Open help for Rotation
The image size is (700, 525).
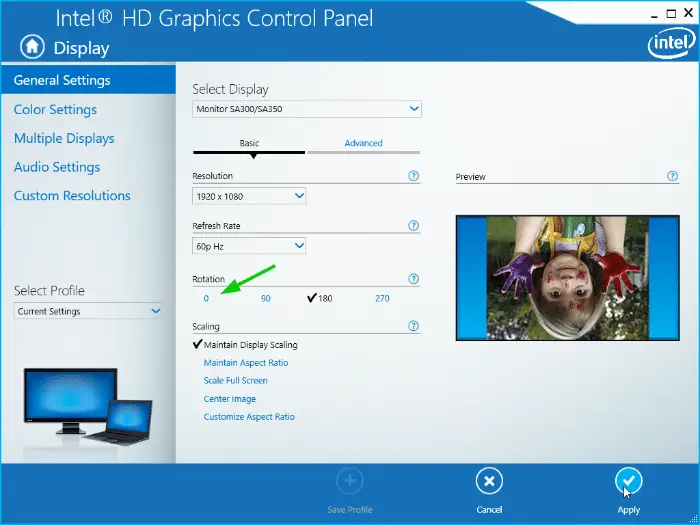click(413, 279)
